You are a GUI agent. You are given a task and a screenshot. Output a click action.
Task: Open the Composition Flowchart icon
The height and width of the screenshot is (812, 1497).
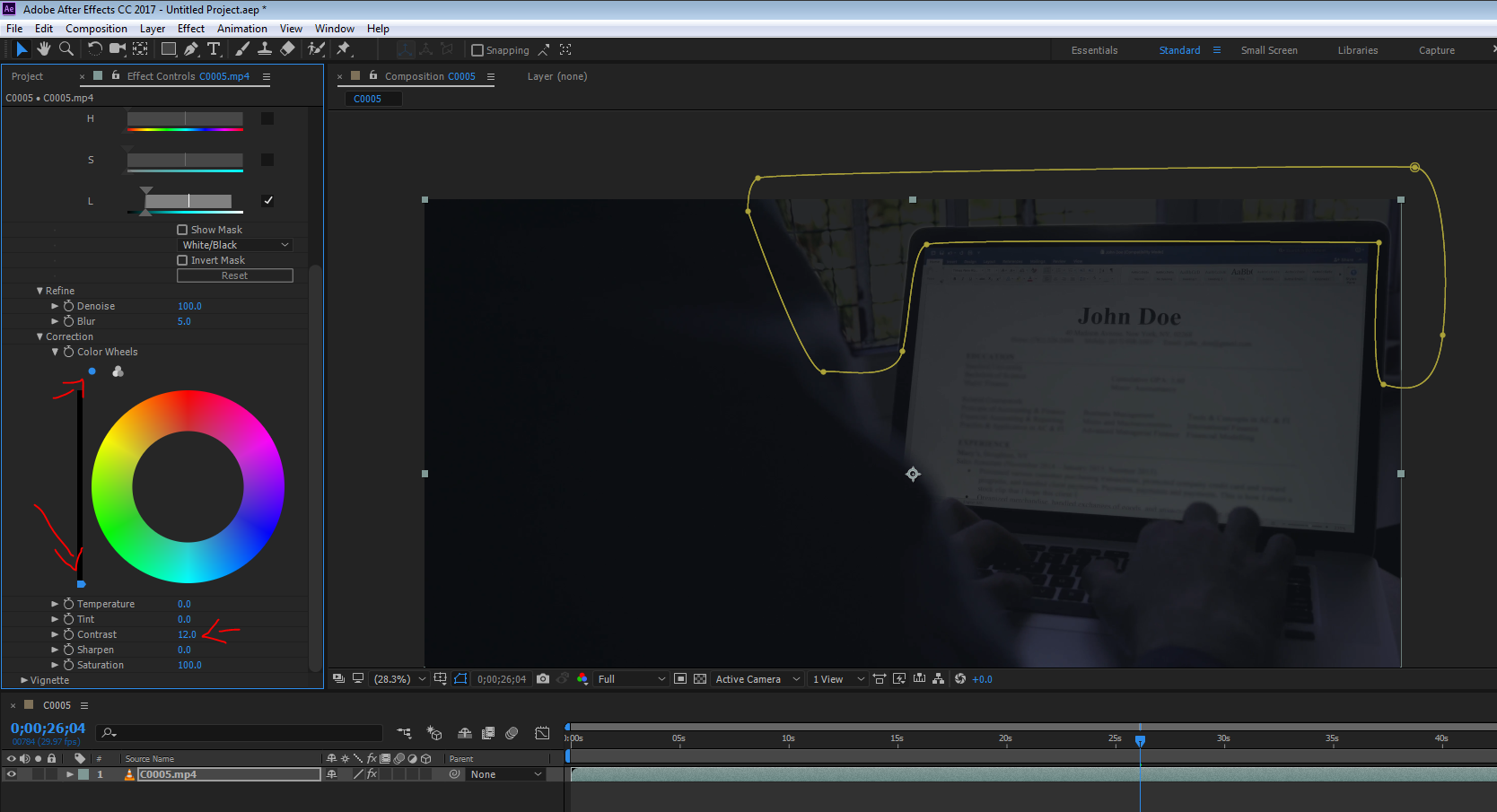click(939, 679)
